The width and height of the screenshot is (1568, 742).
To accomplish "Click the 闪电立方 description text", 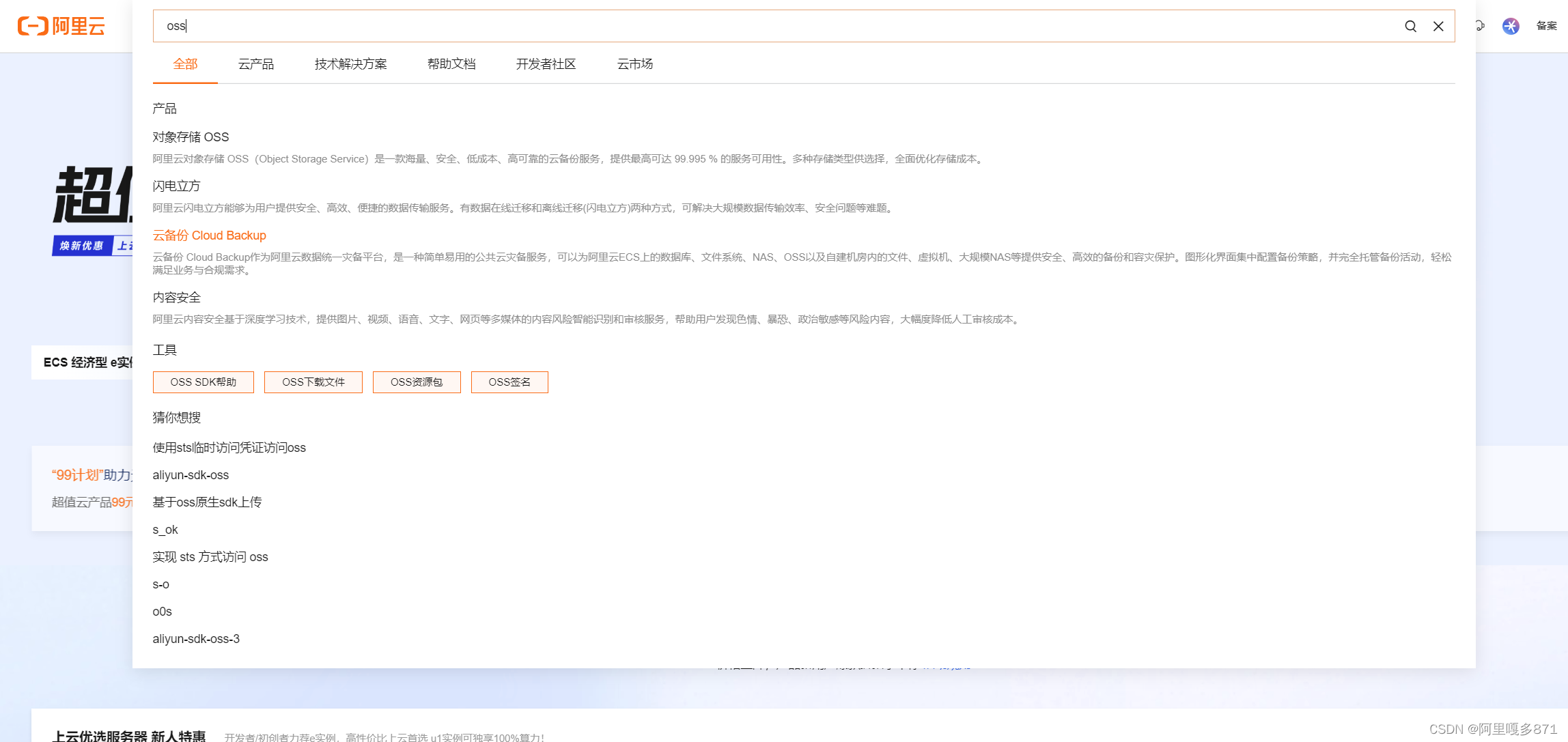I will (x=523, y=208).
